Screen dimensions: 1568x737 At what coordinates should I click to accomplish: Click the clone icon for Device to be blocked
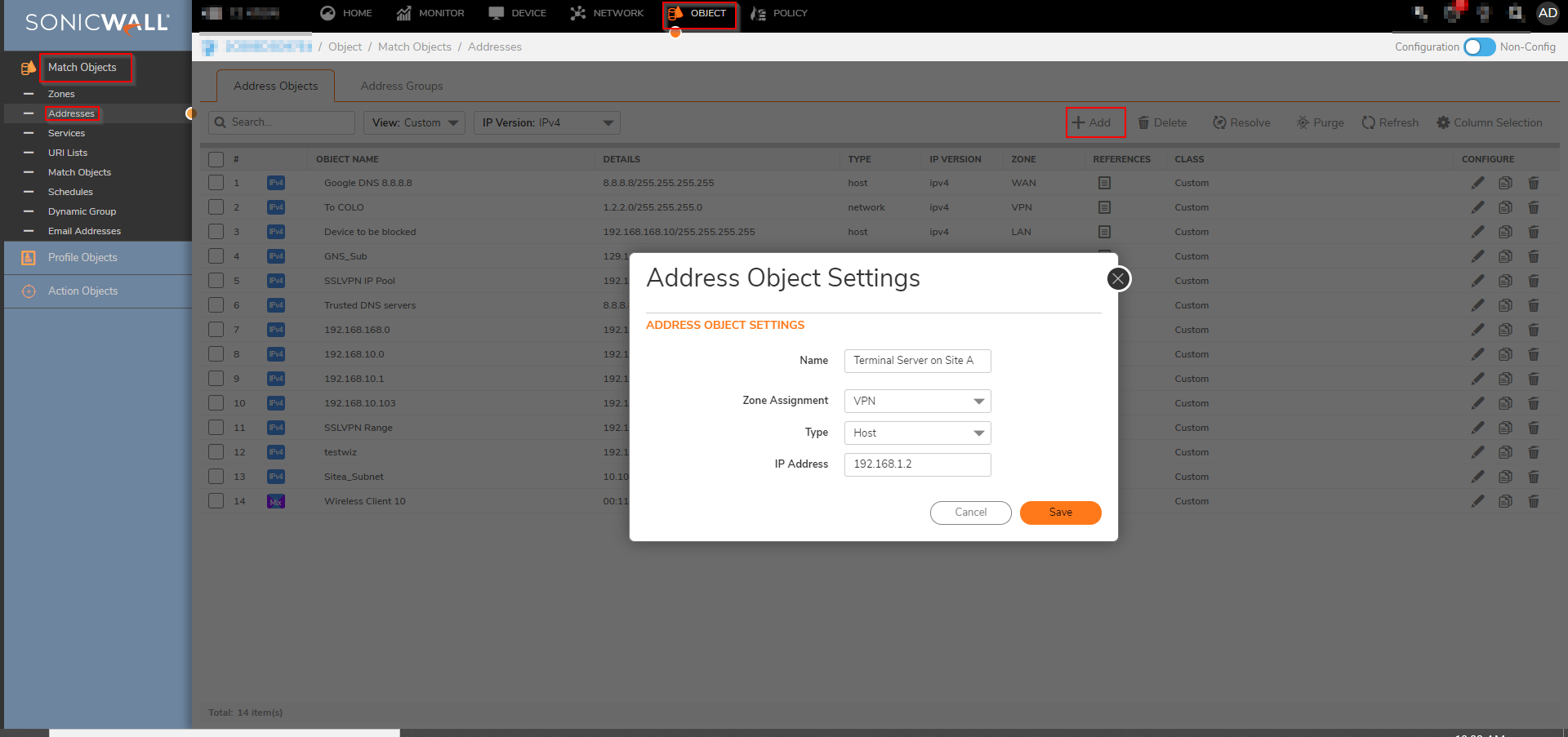click(x=1505, y=232)
